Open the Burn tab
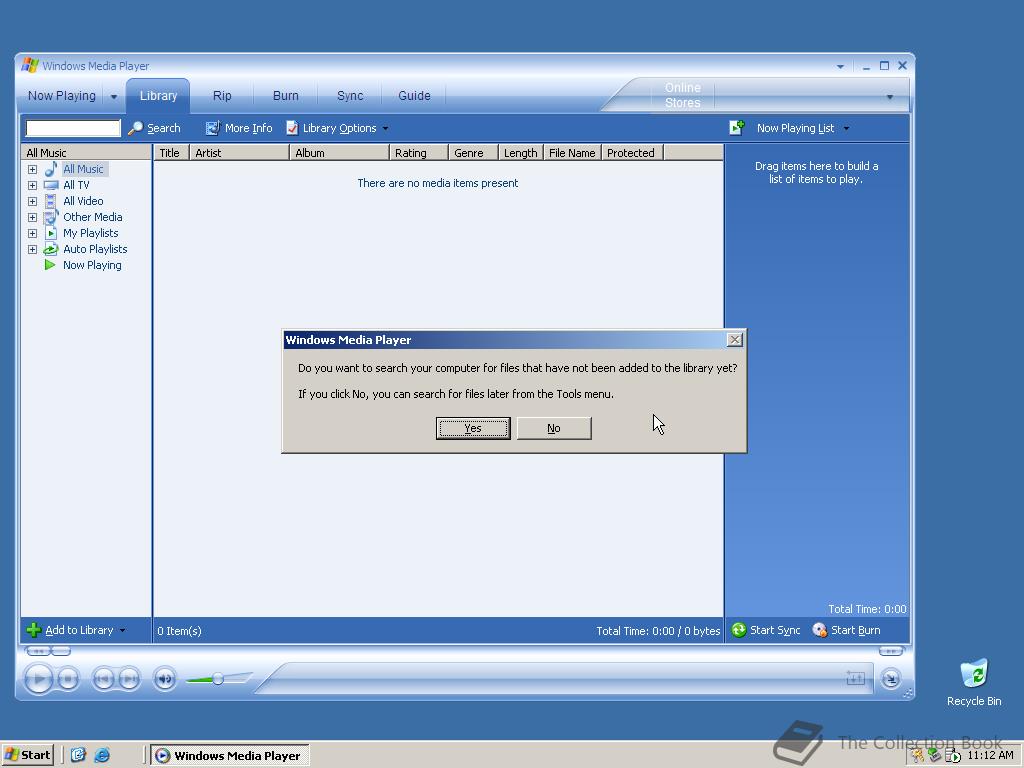This screenshot has width=1024, height=768. tap(285, 96)
